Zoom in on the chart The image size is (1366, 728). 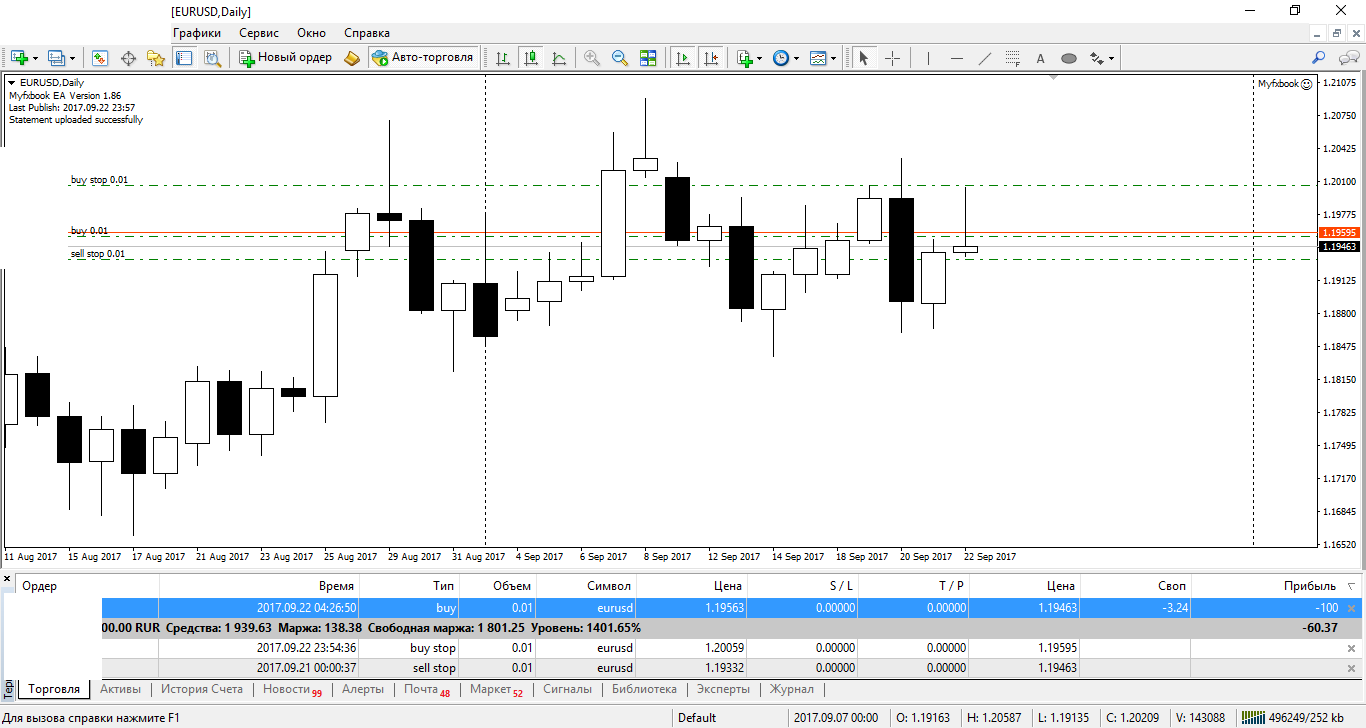592,58
